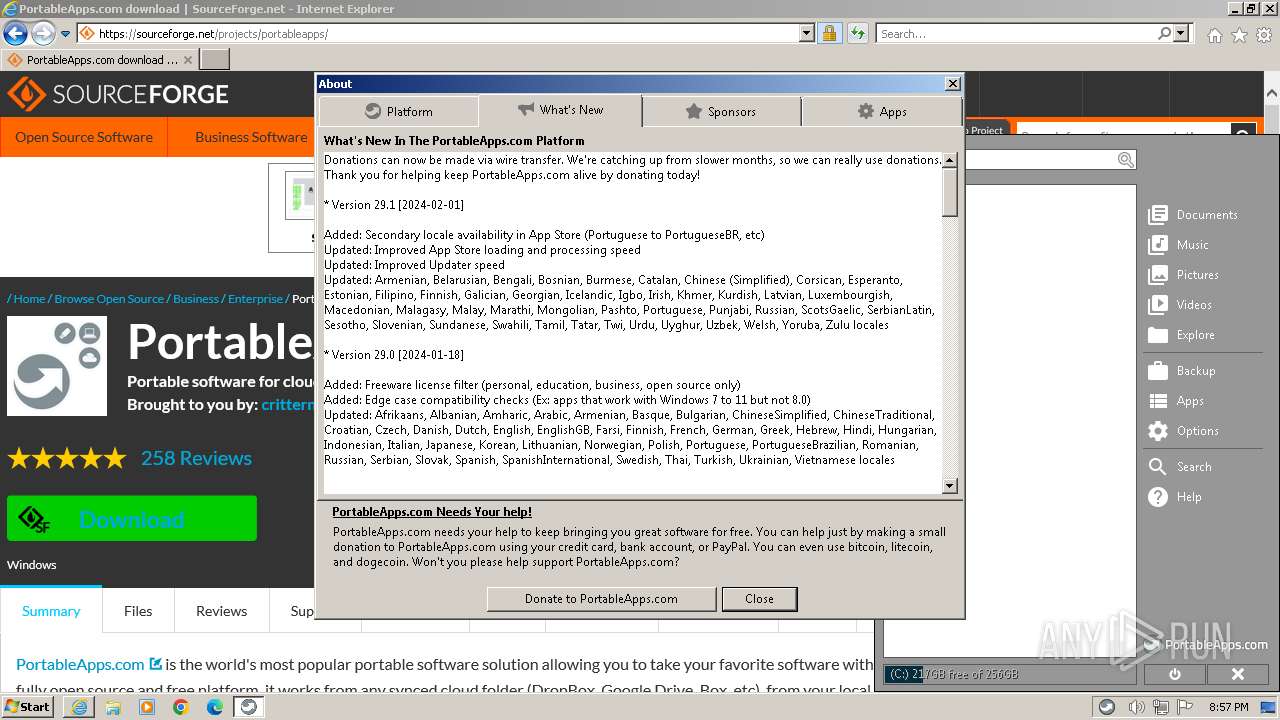1280x720 pixels.
Task: Click What's New scrollbar down arrow
Action: pyautogui.click(x=950, y=486)
